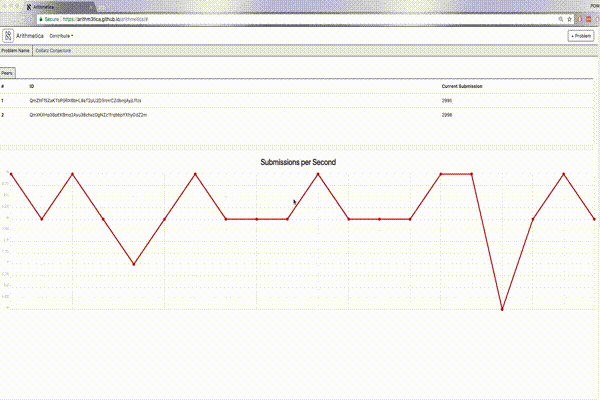Screen dimensions: 600x400
Task: Click the red square extension icon
Action: (589, 19)
